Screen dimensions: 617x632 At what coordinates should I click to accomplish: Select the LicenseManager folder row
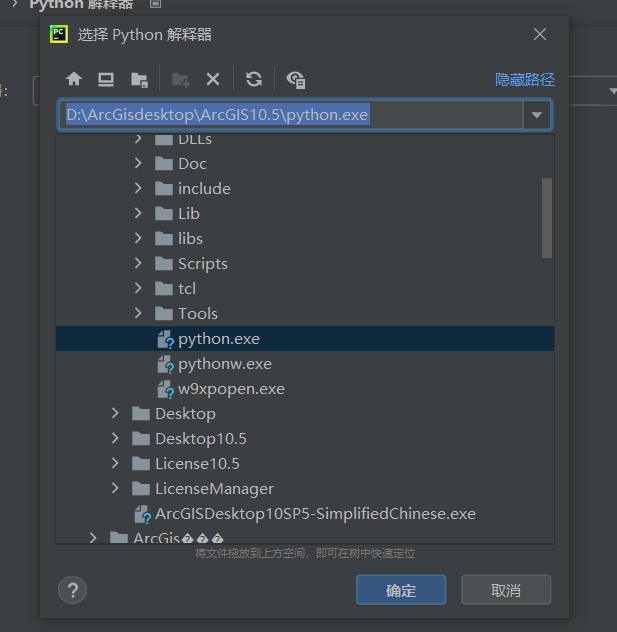(x=305, y=489)
